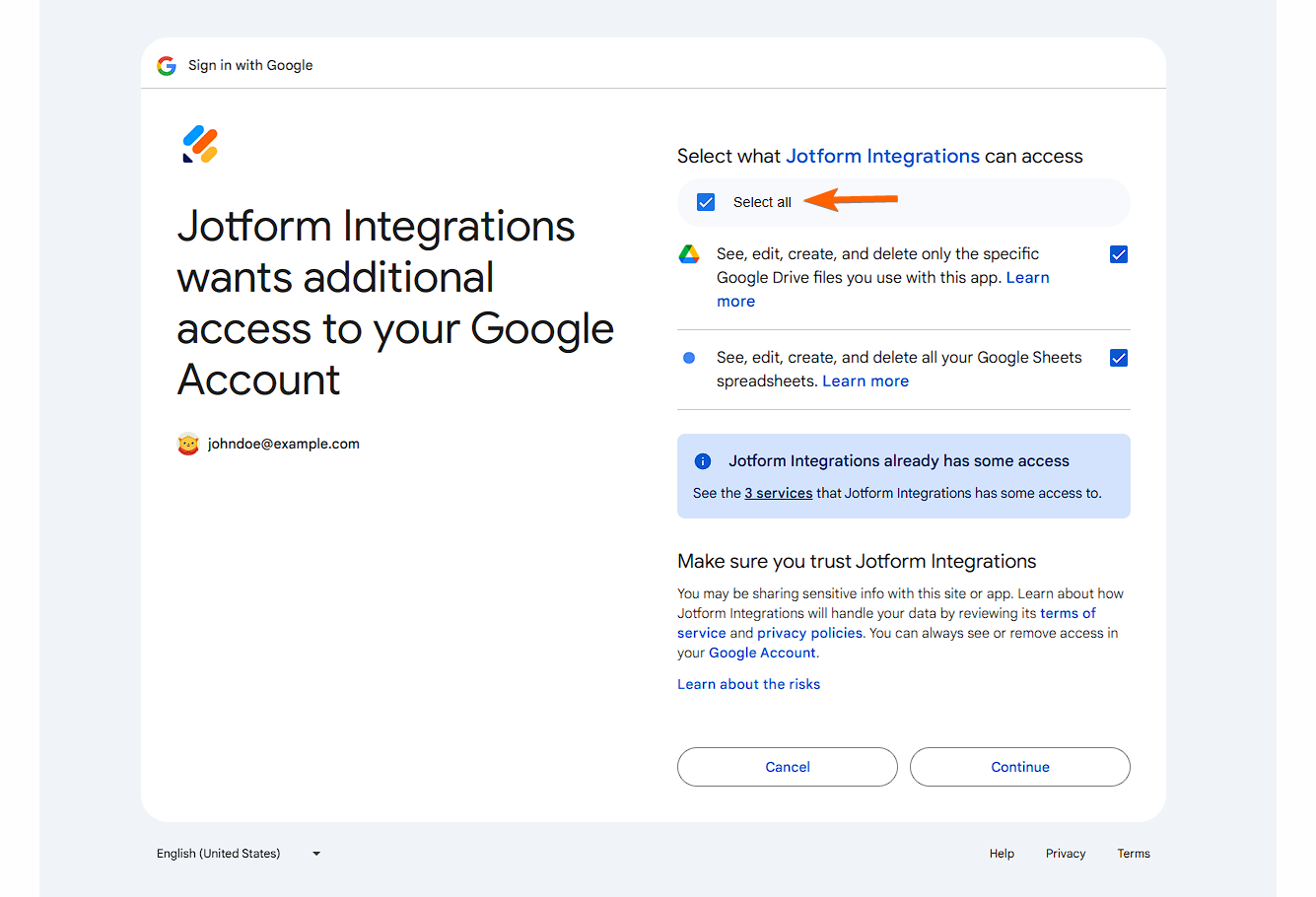This screenshot has height=897, width=1316.
Task: Click the Google logo icon
Action: coord(167,66)
